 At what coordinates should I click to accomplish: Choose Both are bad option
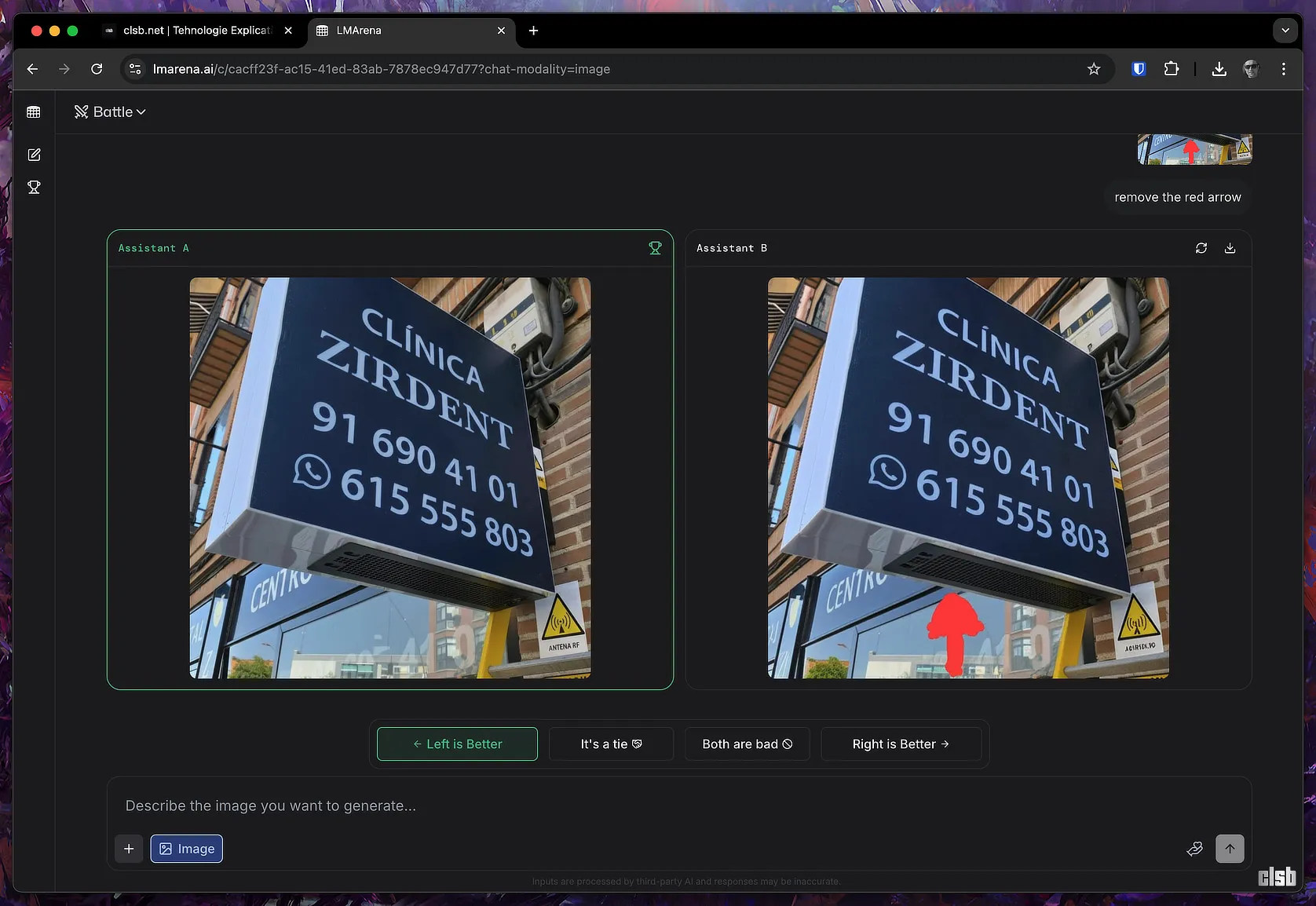tap(747, 744)
